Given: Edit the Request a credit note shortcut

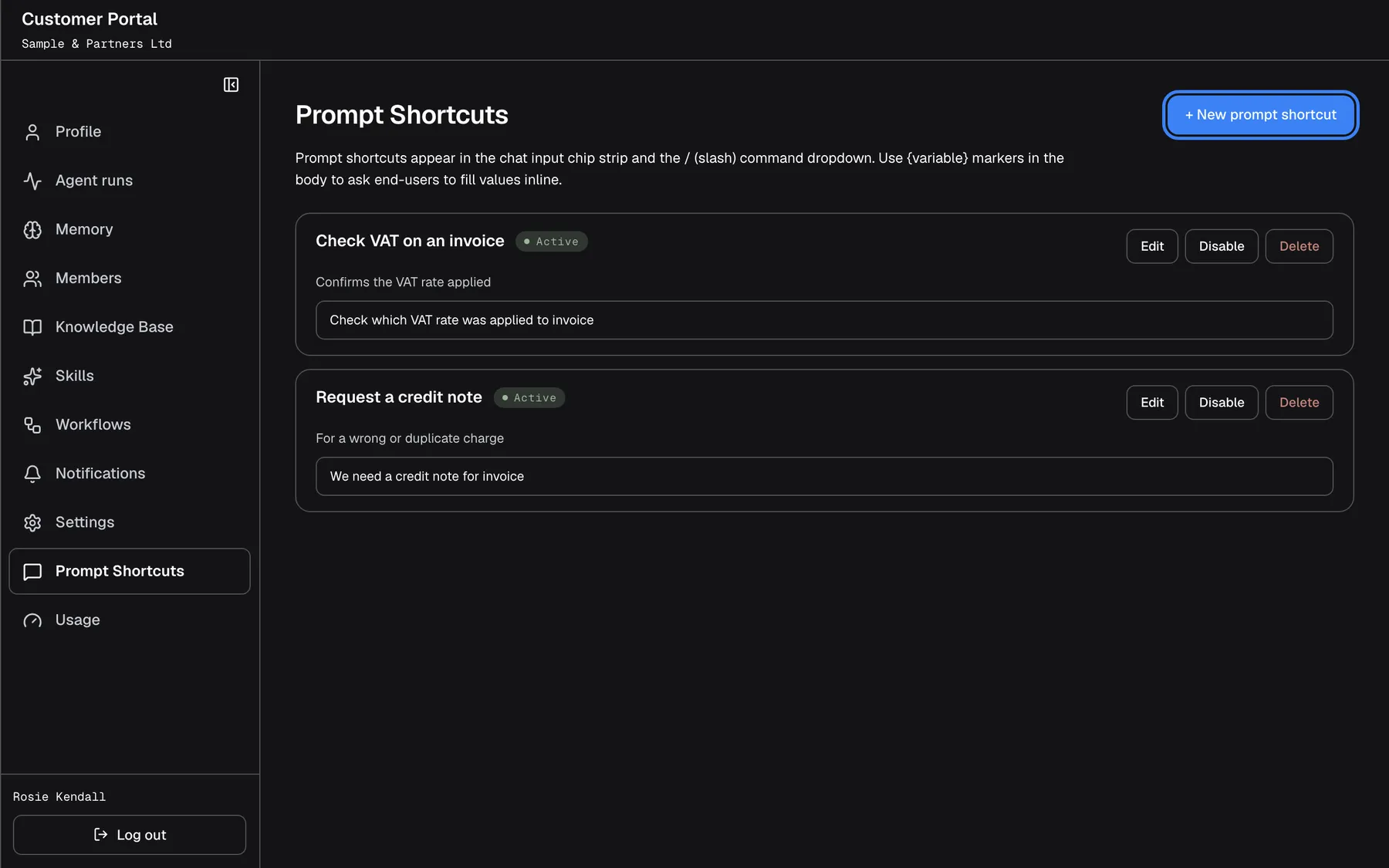Looking at the screenshot, I should 1152,402.
